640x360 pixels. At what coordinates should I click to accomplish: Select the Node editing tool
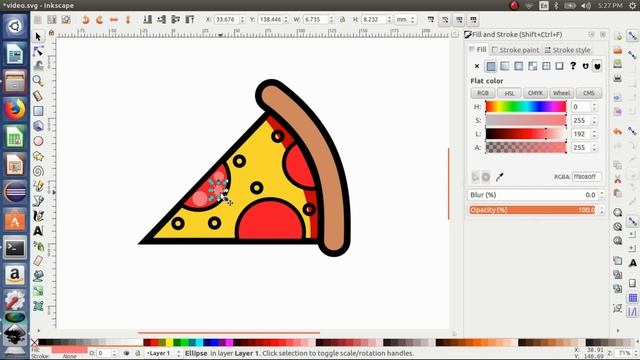pos(38,51)
